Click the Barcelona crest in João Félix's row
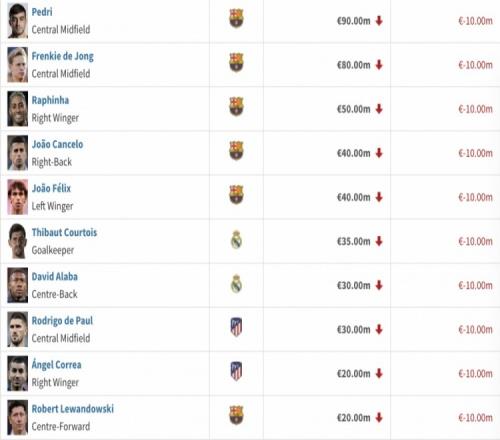The height and width of the screenshot is (440, 500). coord(236,195)
